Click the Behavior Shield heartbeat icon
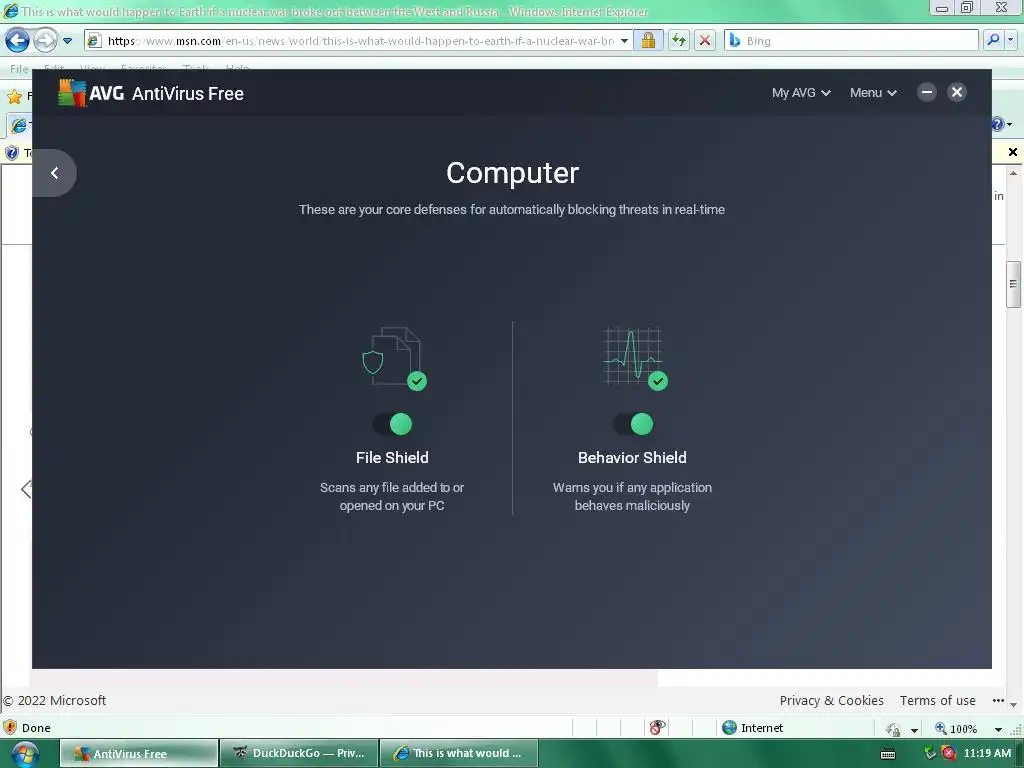This screenshot has height=768, width=1024. (635, 358)
